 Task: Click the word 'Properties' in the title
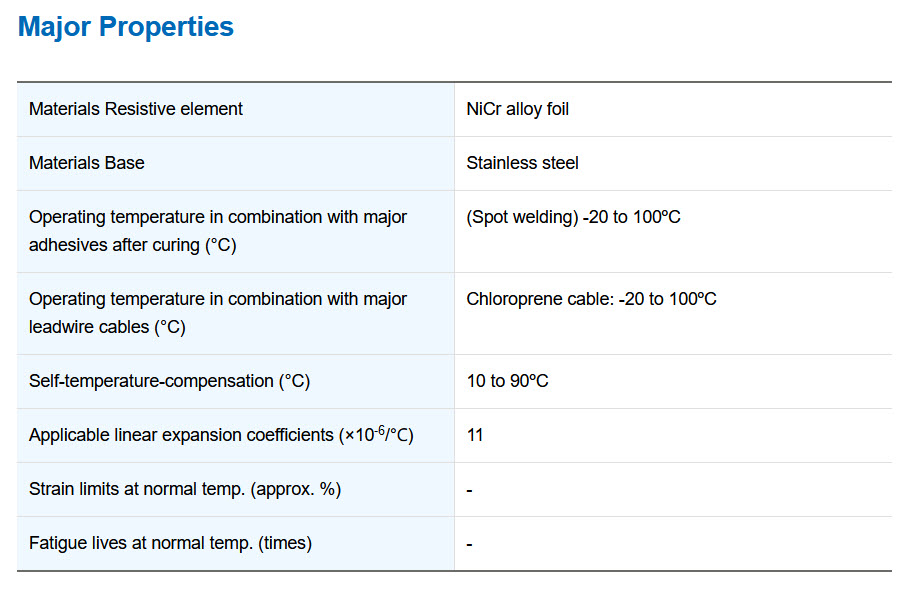166,27
